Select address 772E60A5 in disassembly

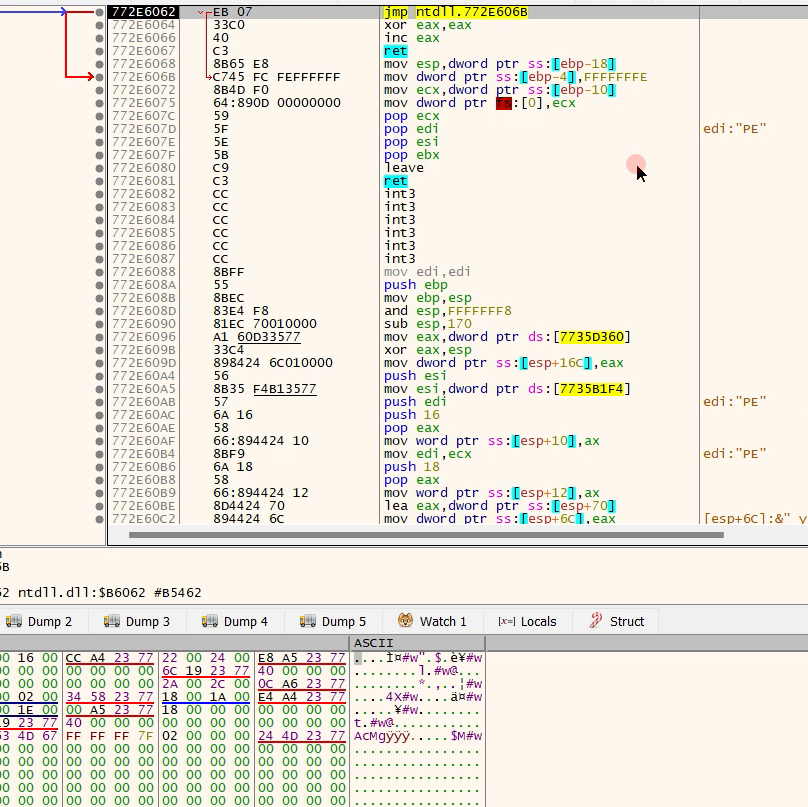pyautogui.click(x=143, y=389)
